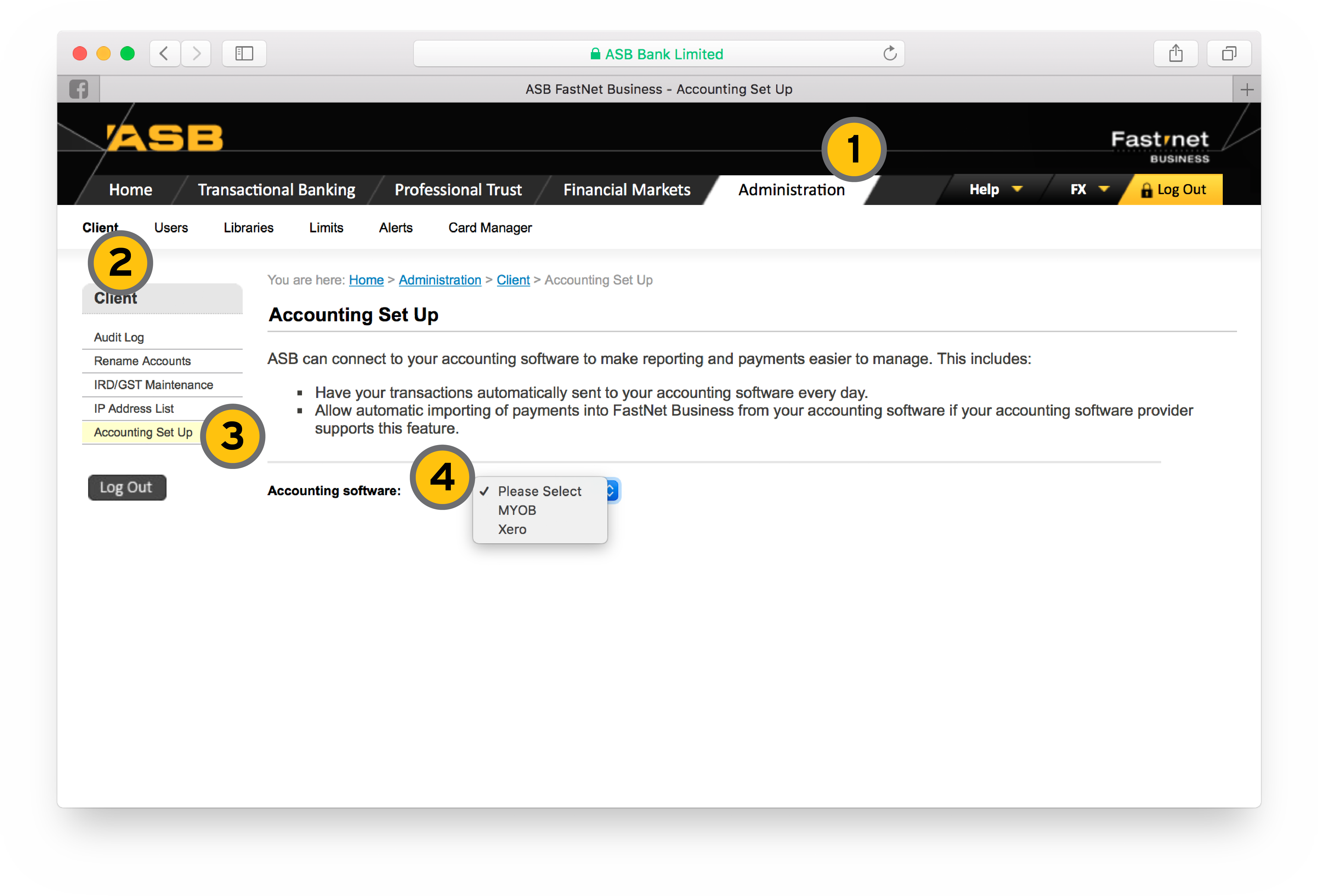
Task: Expand the Help dropdown menu
Action: tap(995, 189)
